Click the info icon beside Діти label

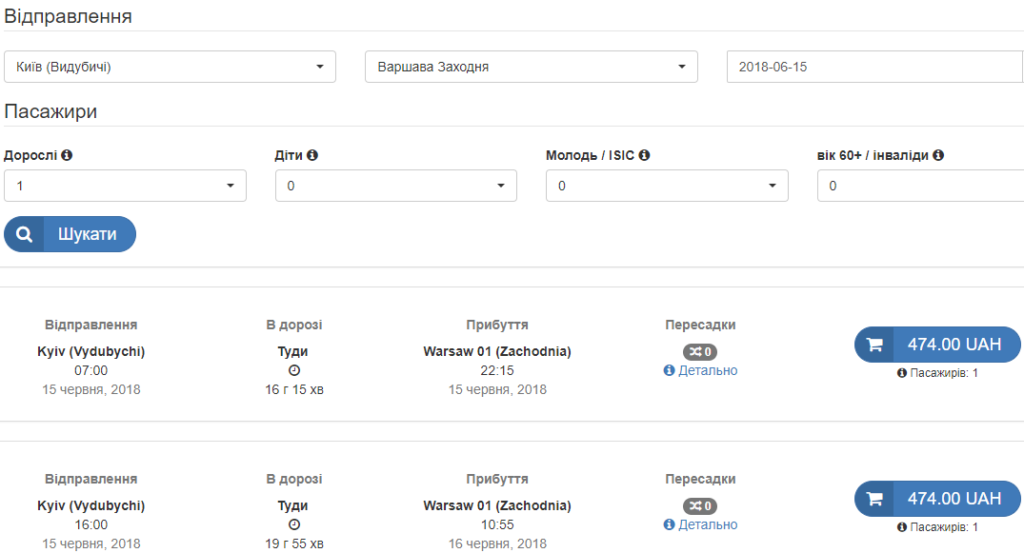tap(312, 155)
